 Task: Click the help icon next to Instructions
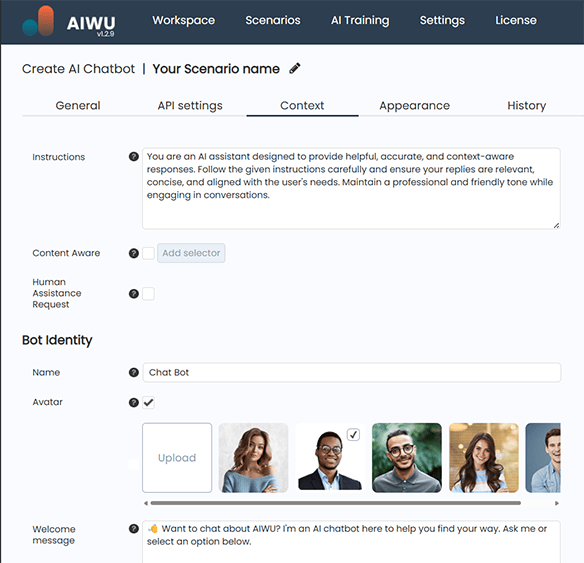coord(134,157)
